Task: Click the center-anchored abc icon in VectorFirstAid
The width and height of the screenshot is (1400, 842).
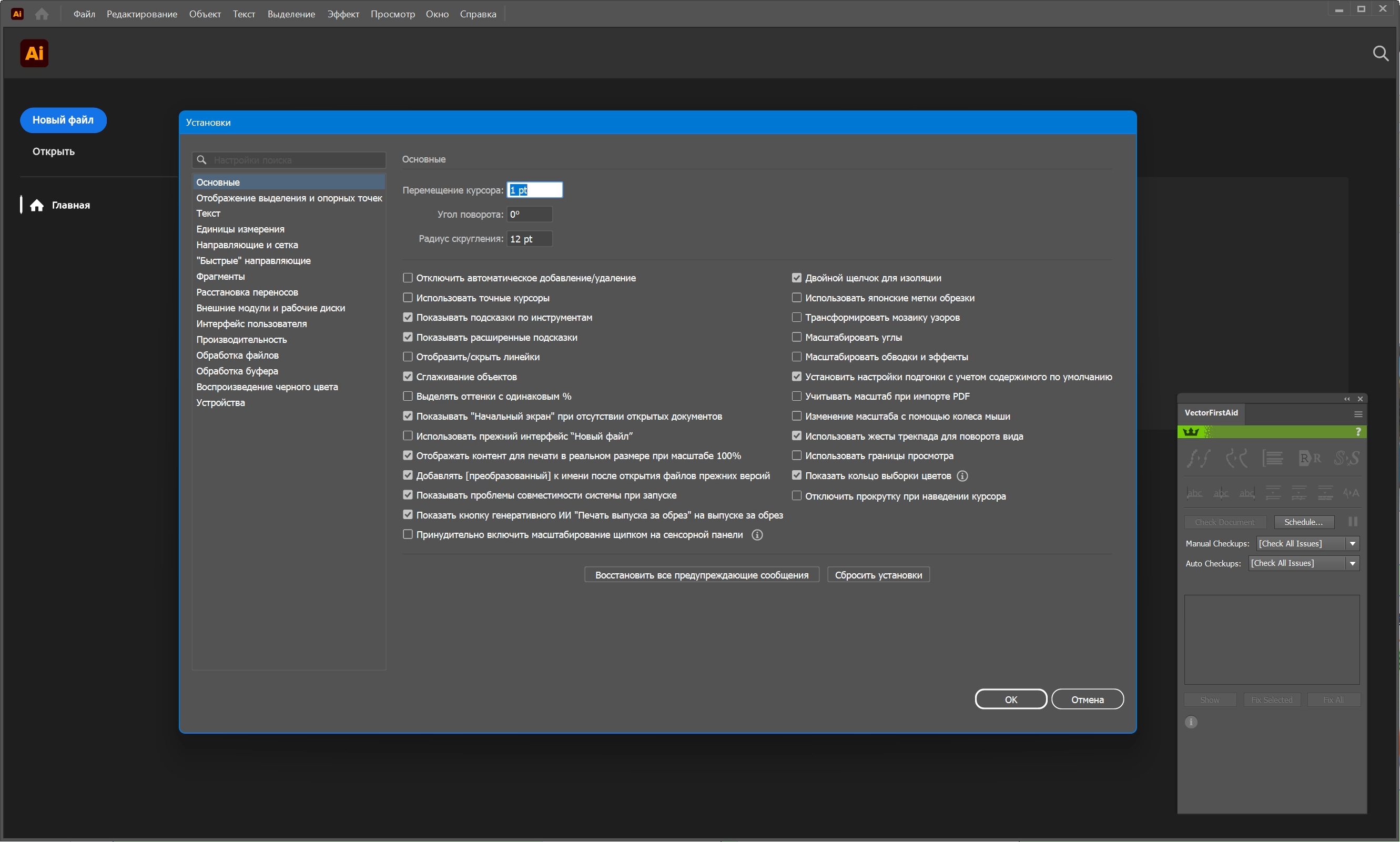Action: 1221,493
